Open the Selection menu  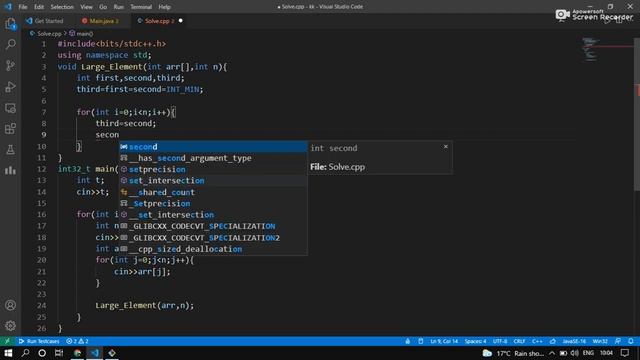point(62,7)
